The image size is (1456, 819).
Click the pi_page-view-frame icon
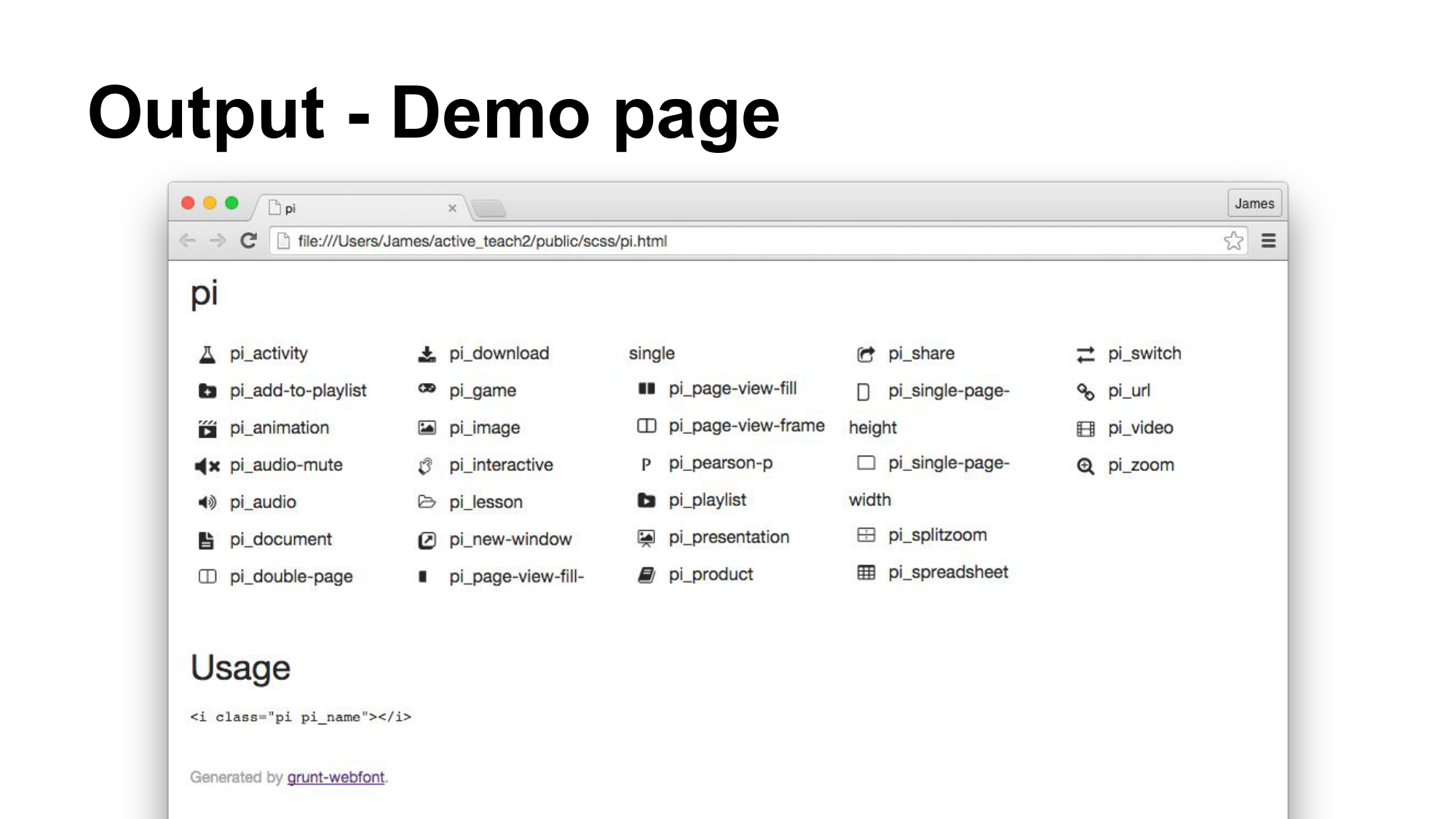[x=646, y=426]
